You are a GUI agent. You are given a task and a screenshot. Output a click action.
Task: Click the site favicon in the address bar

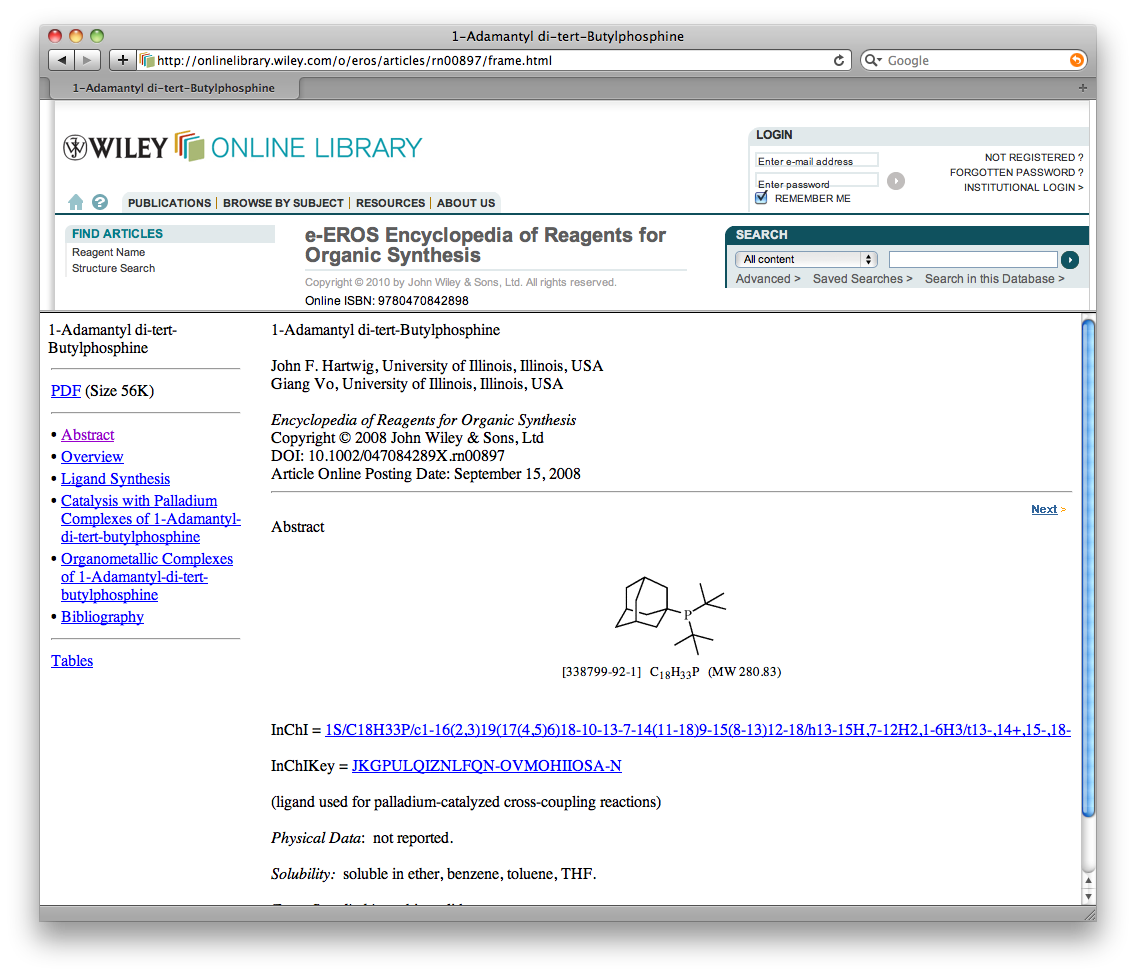click(x=146, y=60)
